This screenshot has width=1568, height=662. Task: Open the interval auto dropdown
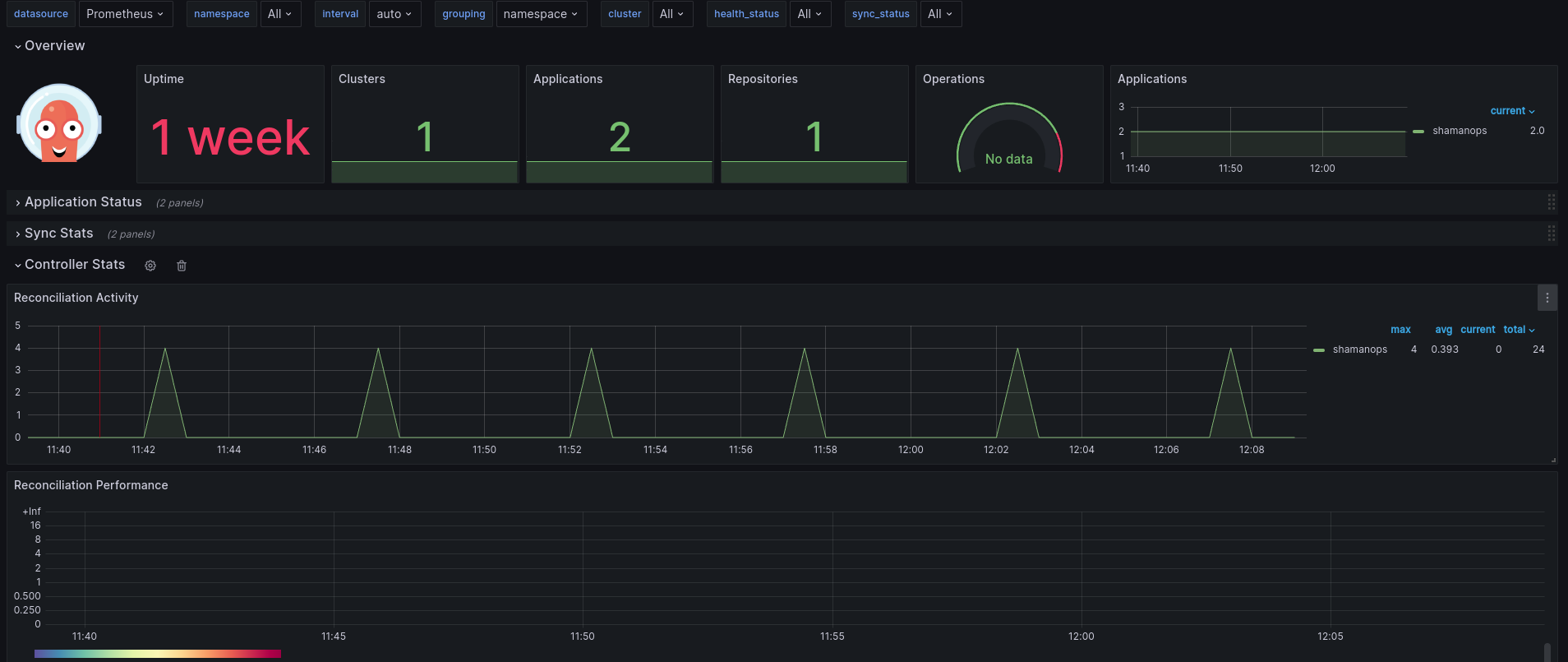(x=394, y=14)
